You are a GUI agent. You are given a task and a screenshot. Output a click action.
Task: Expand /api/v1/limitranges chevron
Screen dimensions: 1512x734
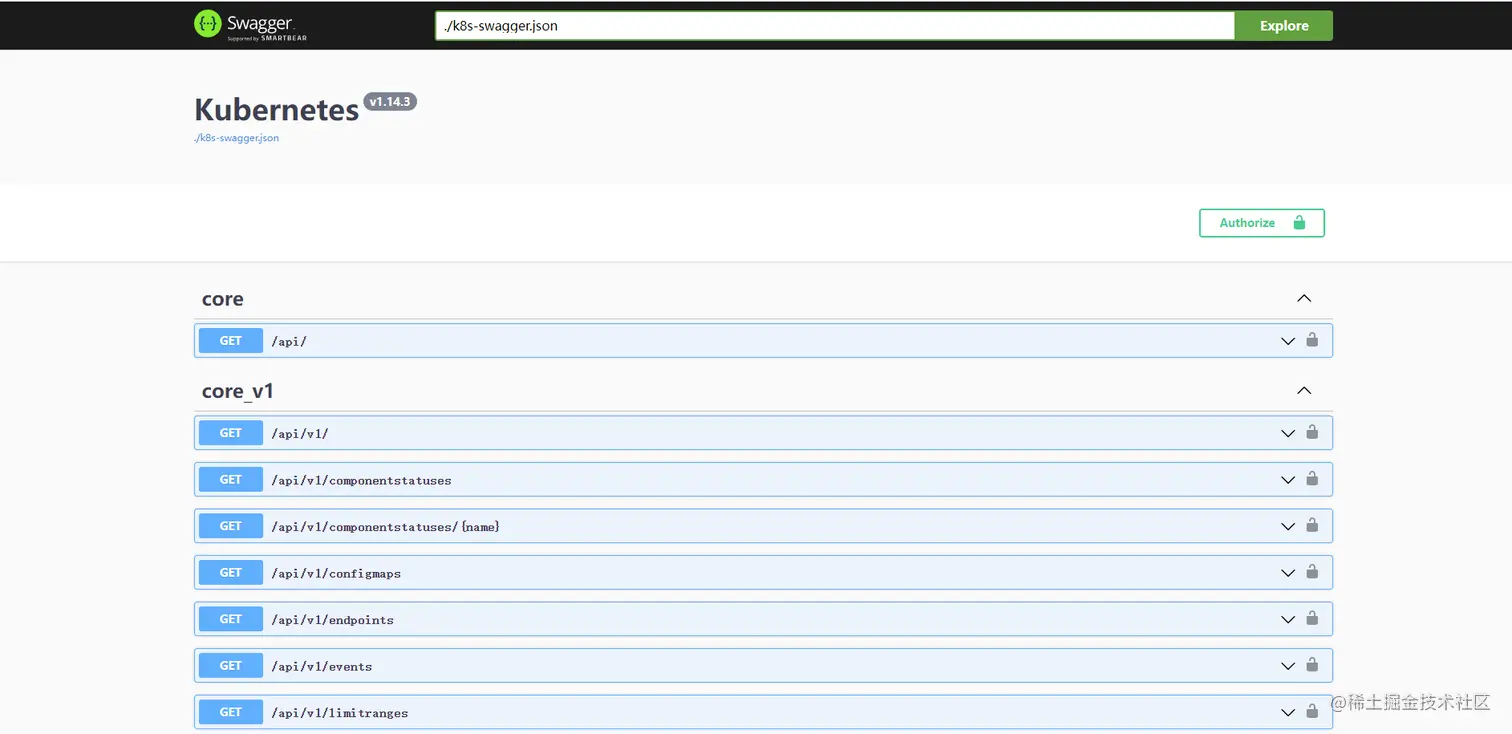(x=1288, y=712)
